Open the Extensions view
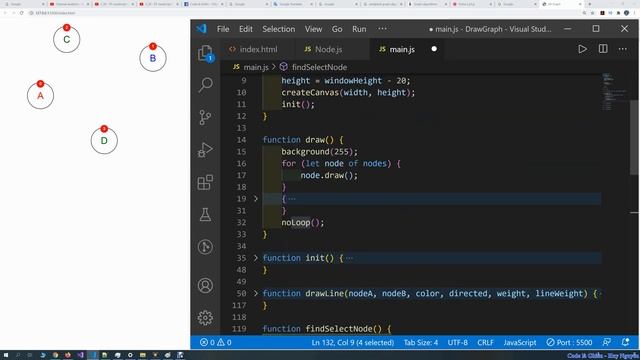This screenshot has width=640, height=360. pos(205,182)
